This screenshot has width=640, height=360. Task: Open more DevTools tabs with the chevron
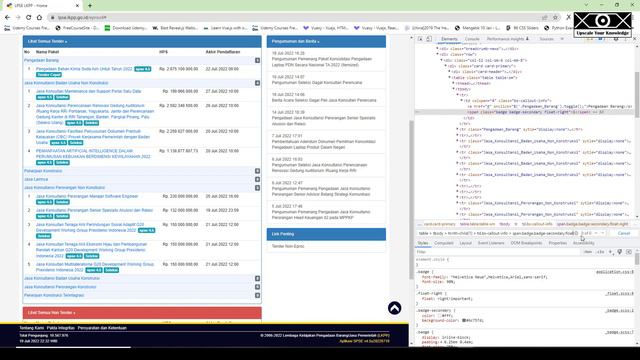(x=562, y=39)
